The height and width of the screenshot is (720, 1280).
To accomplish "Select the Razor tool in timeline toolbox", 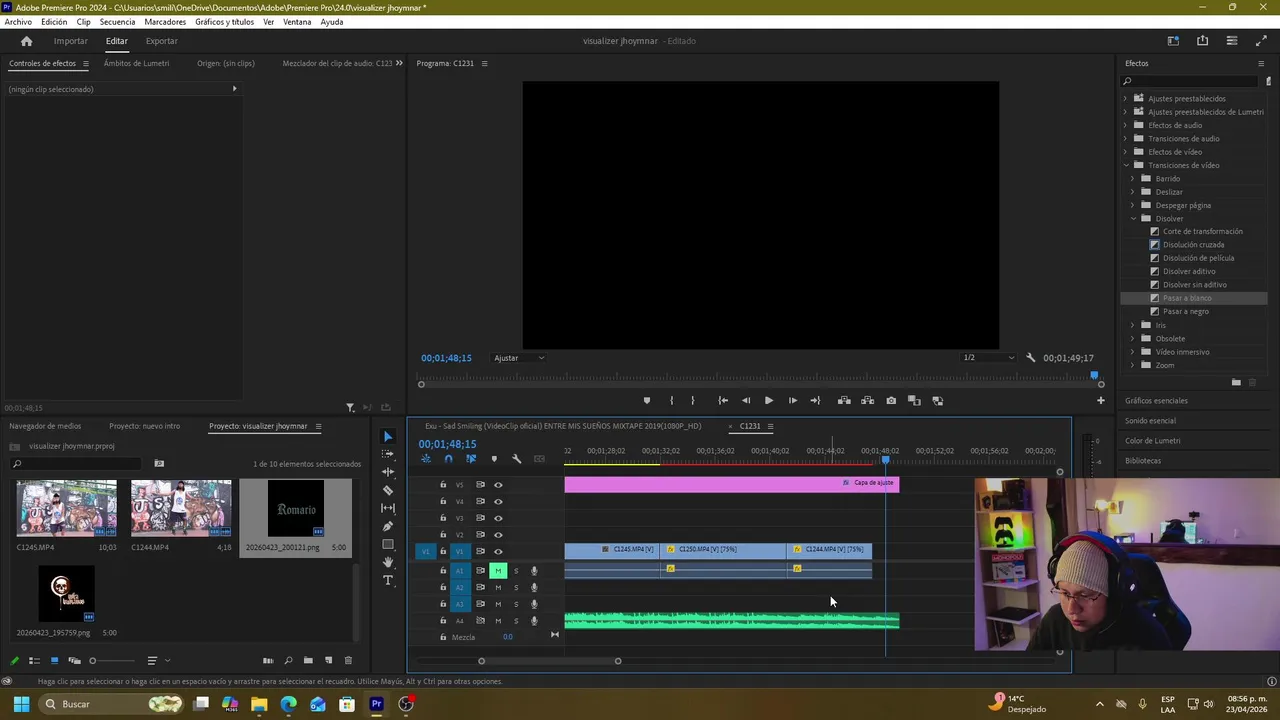I will (388, 490).
